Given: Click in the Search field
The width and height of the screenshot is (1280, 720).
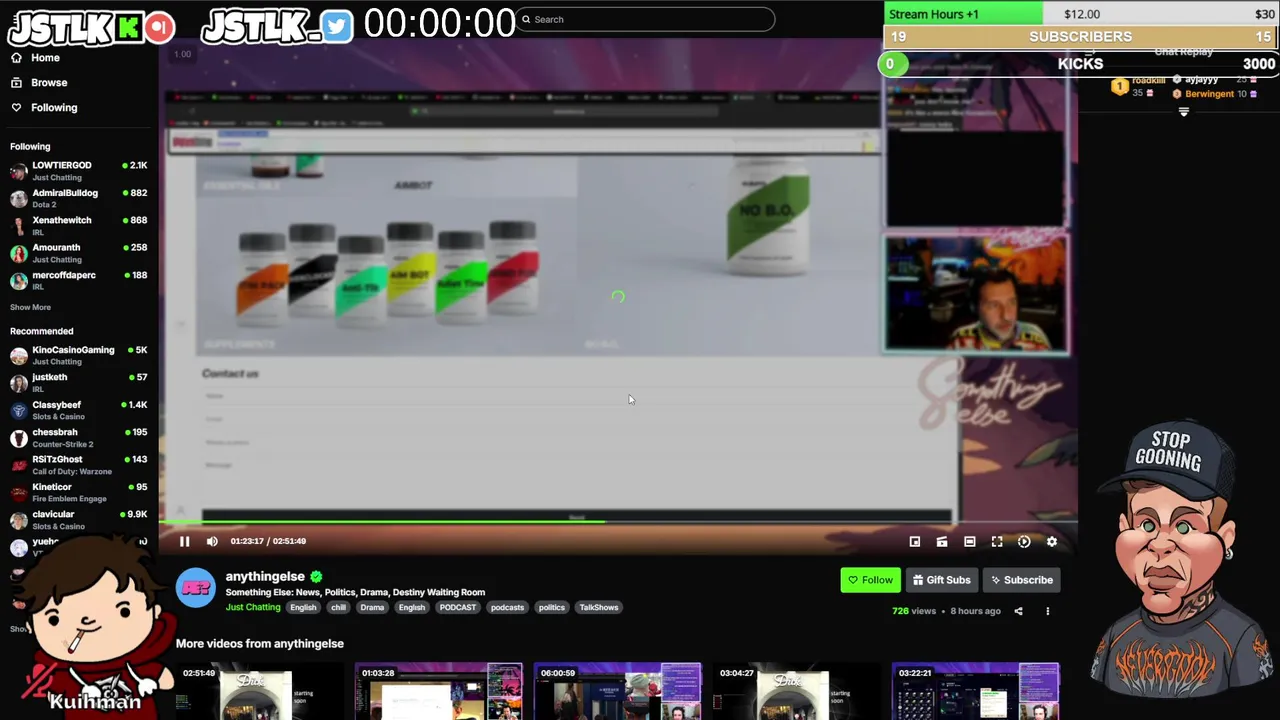Looking at the screenshot, I should pyautogui.click(x=645, y=19).
